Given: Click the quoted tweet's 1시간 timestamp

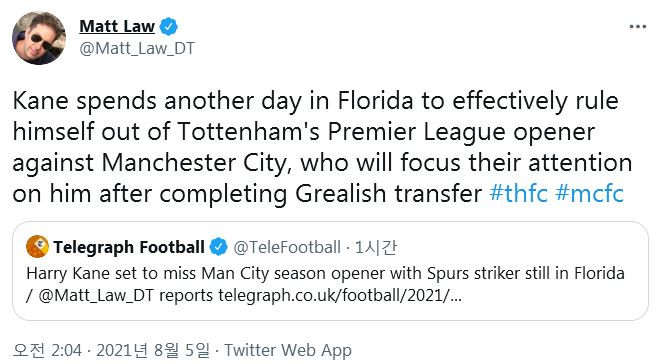Looking at the screenshot, I should coord(375,247).
